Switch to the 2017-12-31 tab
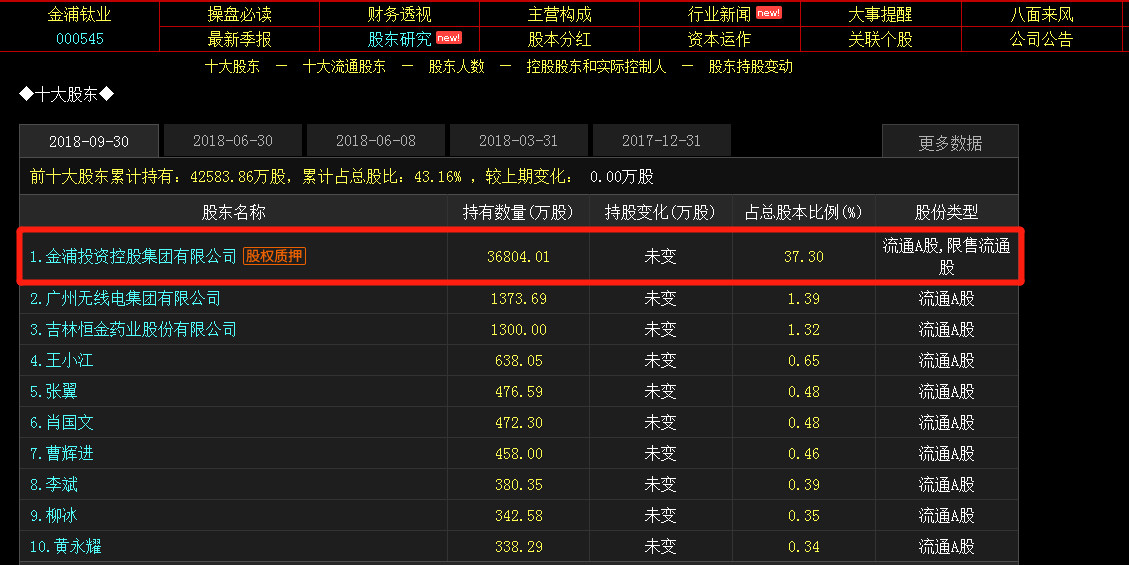Viewport: 1129px width, 565px height. (662, 140)
